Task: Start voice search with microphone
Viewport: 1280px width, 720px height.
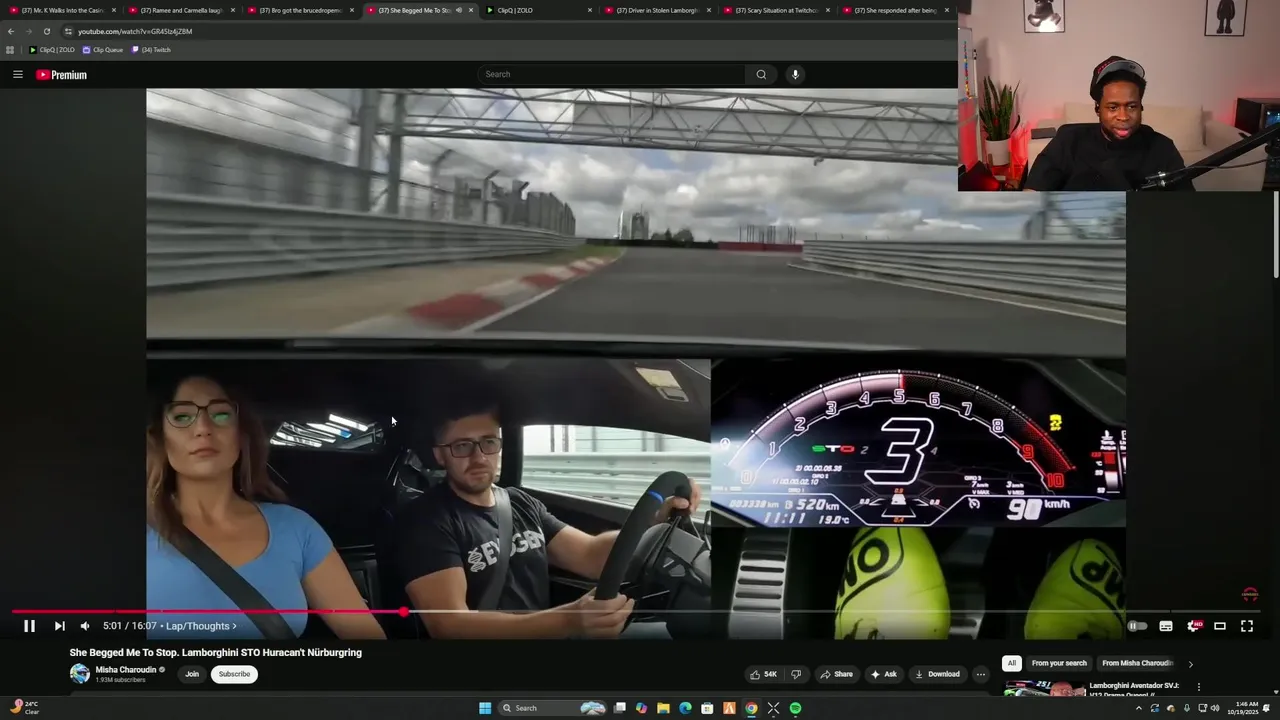Action: (x=795, y=74)
